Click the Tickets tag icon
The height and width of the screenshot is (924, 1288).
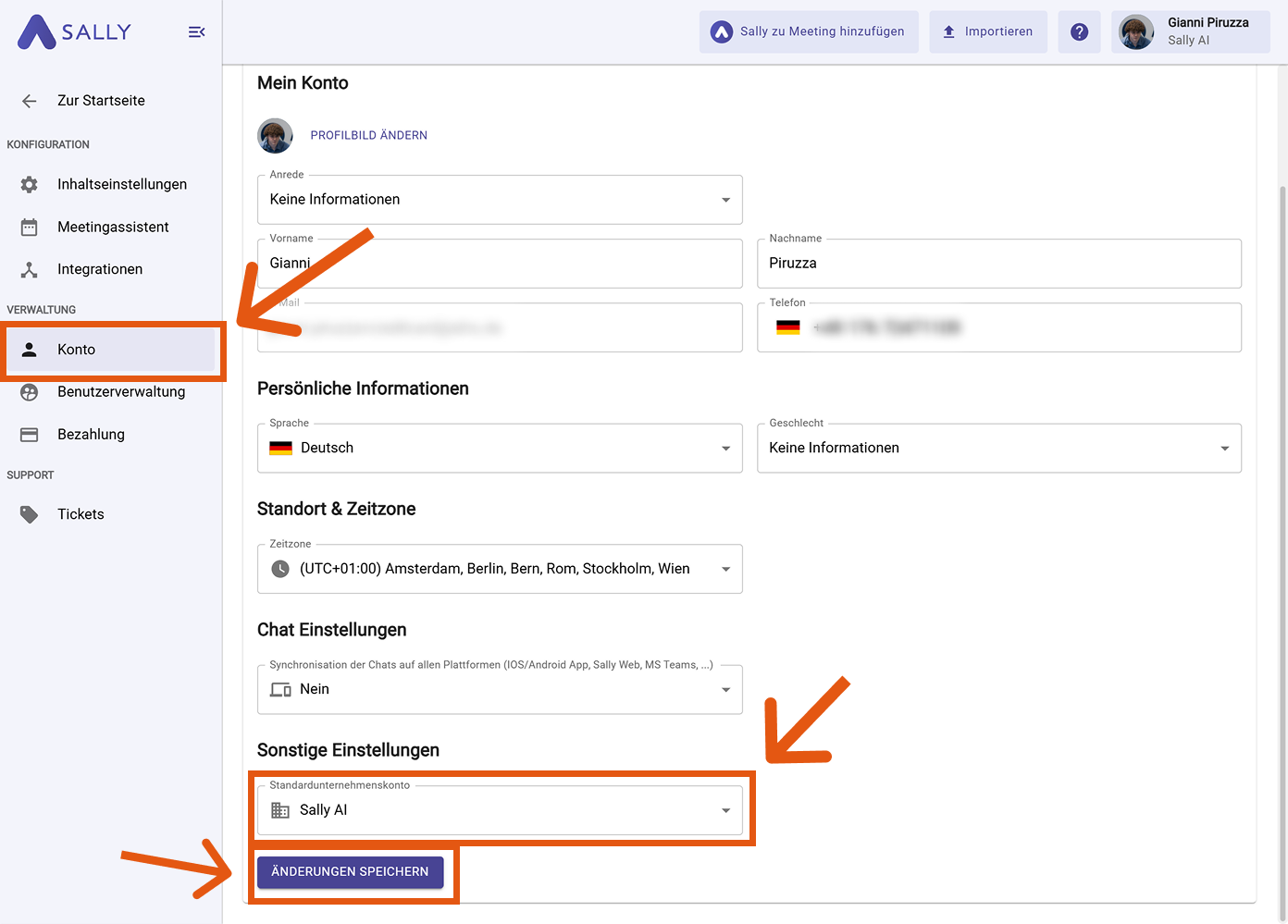click(x=30, y=514)
